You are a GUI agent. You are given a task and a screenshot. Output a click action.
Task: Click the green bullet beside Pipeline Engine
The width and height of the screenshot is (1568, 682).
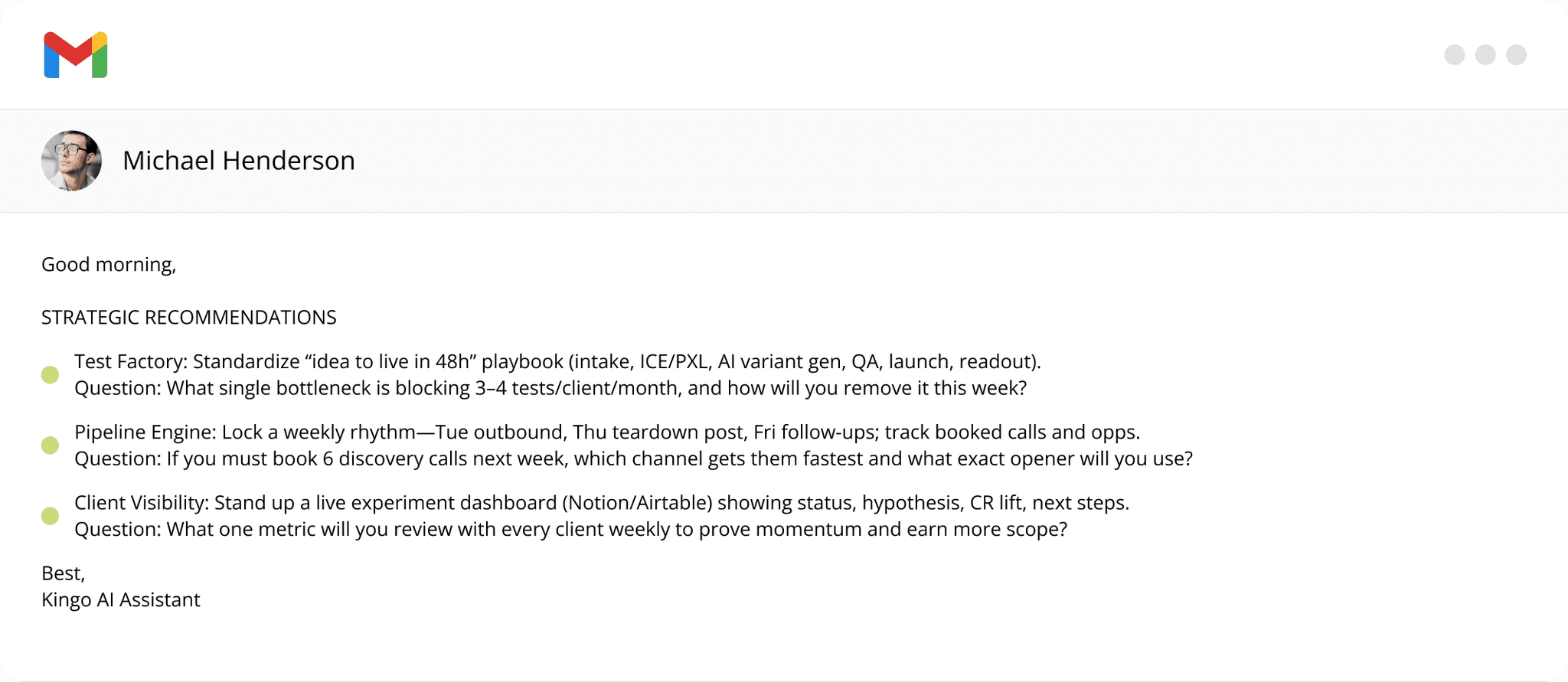[50, 445]
